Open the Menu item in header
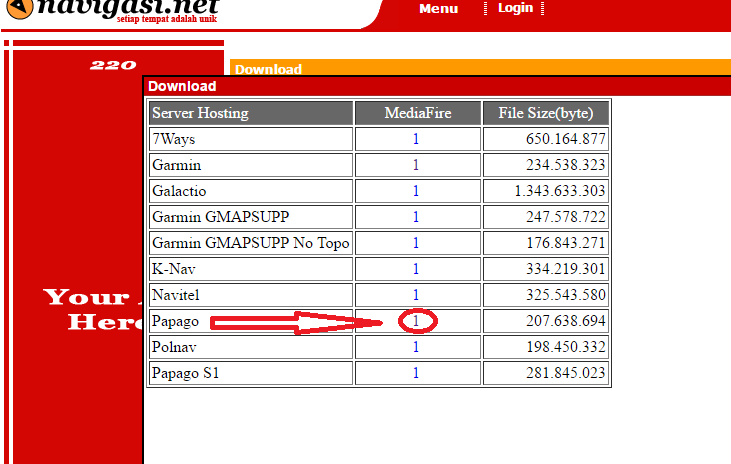Image resolution: width=731 pixels, height=464 pixels. [x=438, y=8]
